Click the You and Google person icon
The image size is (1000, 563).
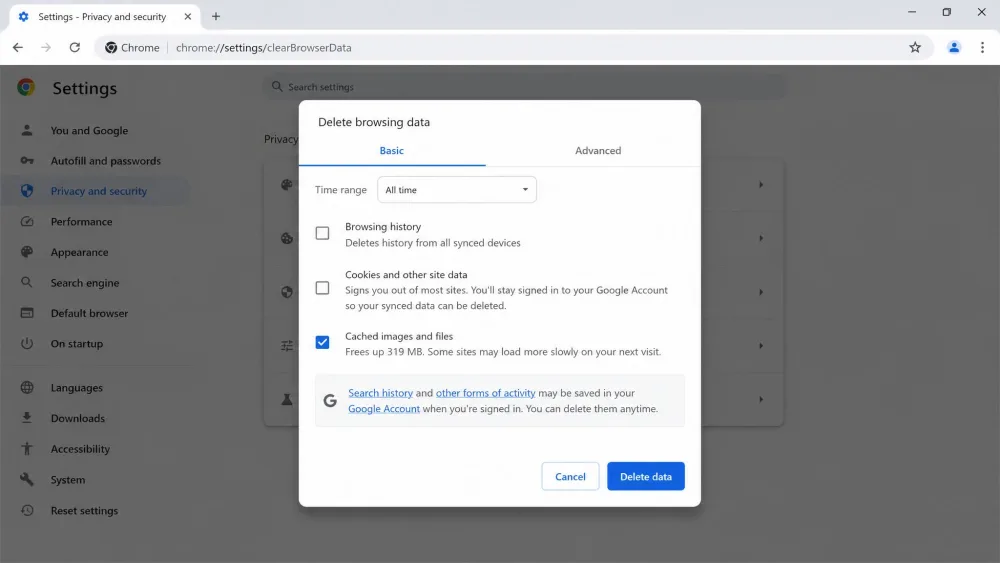coord(27,130)
